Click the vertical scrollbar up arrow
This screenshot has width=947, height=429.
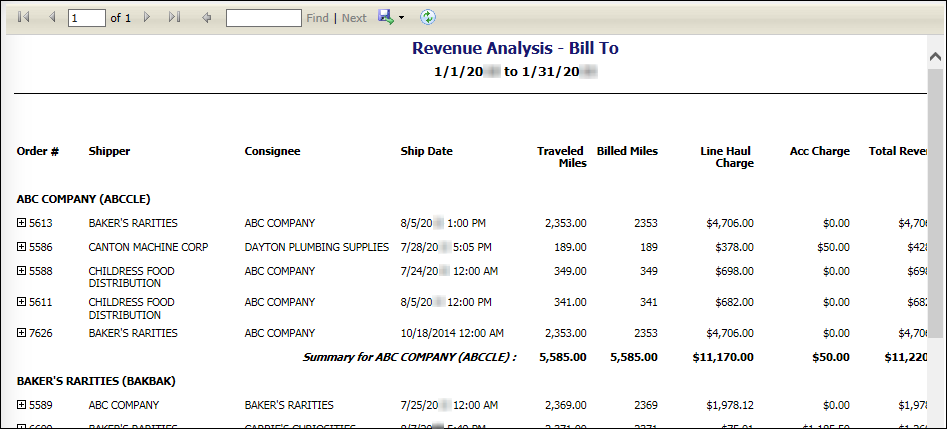coord(935,55)
